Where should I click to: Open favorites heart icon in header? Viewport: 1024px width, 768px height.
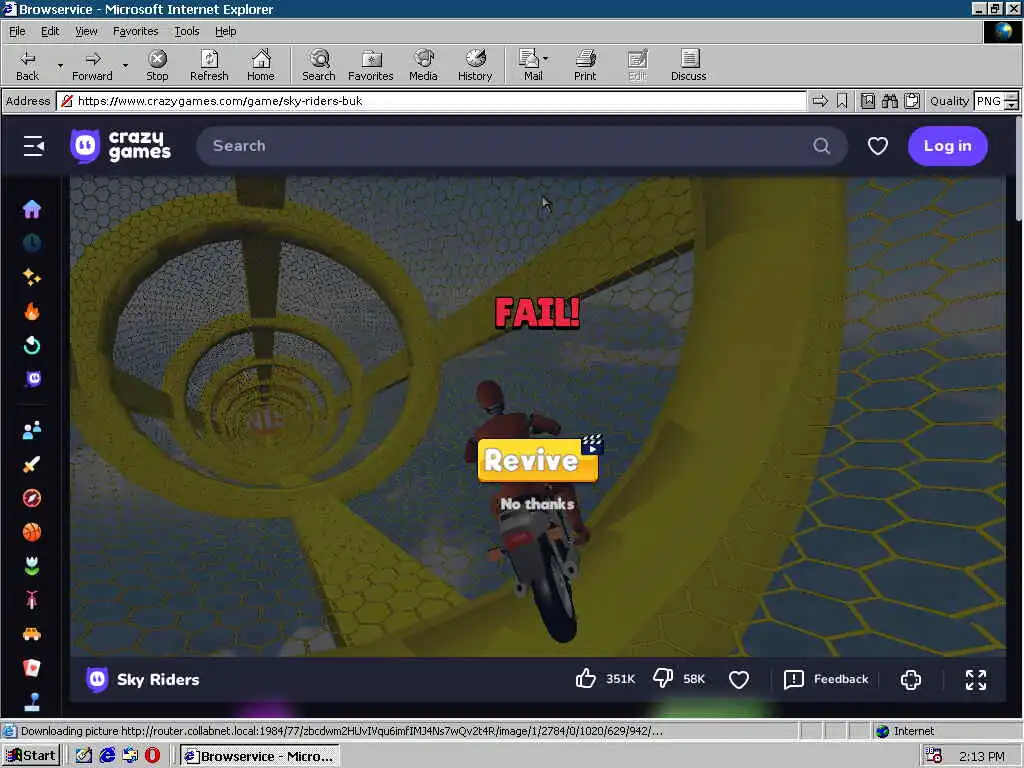878,146
